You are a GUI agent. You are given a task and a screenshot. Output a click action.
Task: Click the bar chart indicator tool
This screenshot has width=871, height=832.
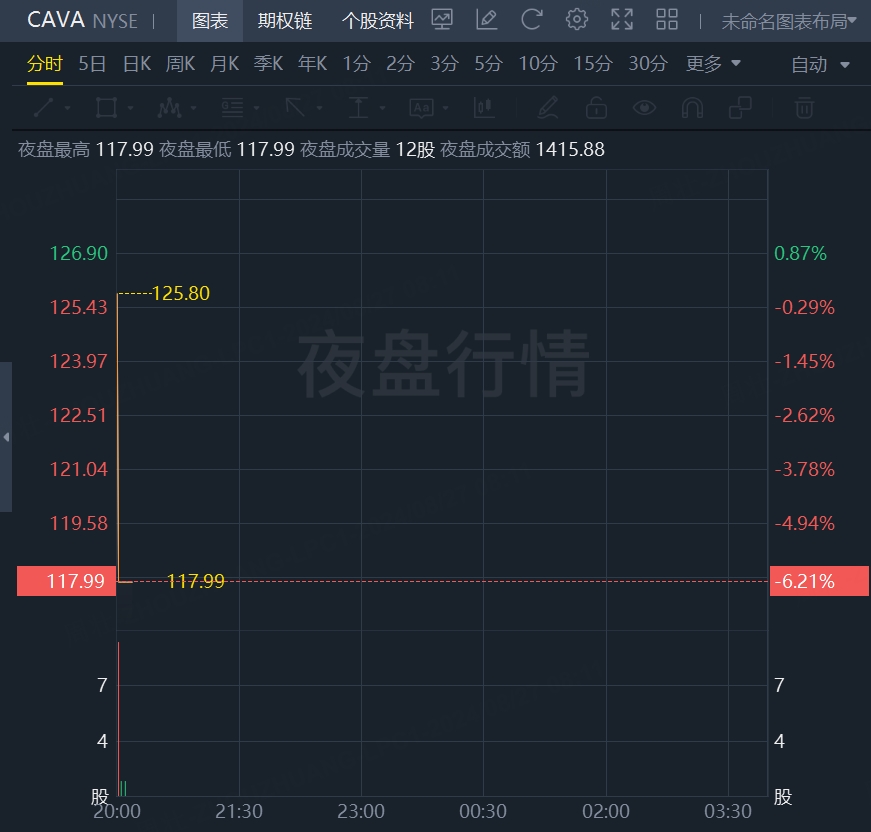(484, 108)
